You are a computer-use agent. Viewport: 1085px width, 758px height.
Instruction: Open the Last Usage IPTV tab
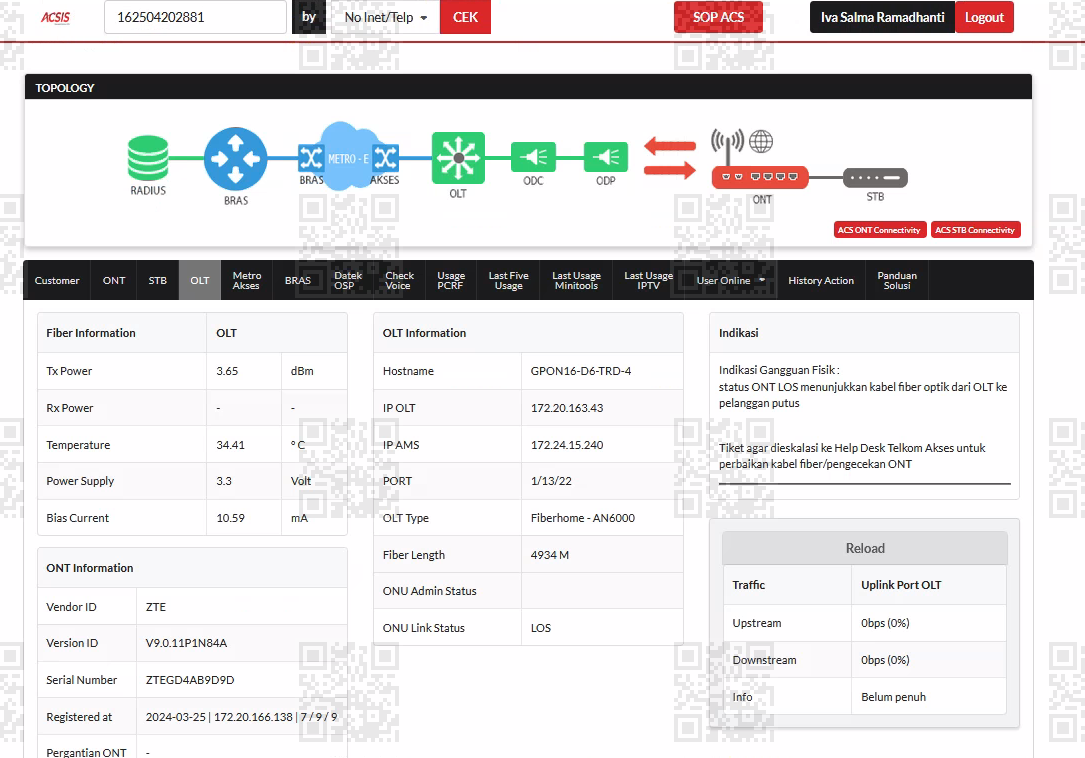tap(648, 280)
